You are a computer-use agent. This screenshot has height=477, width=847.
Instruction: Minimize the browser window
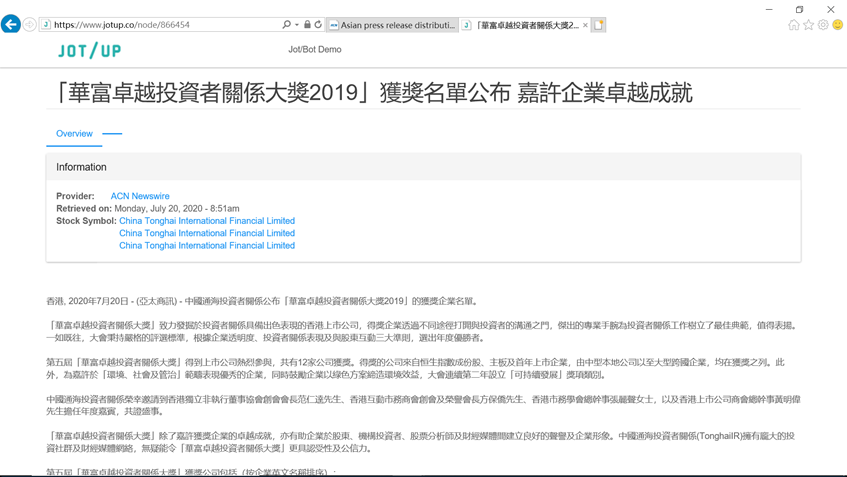coord(769,9)
